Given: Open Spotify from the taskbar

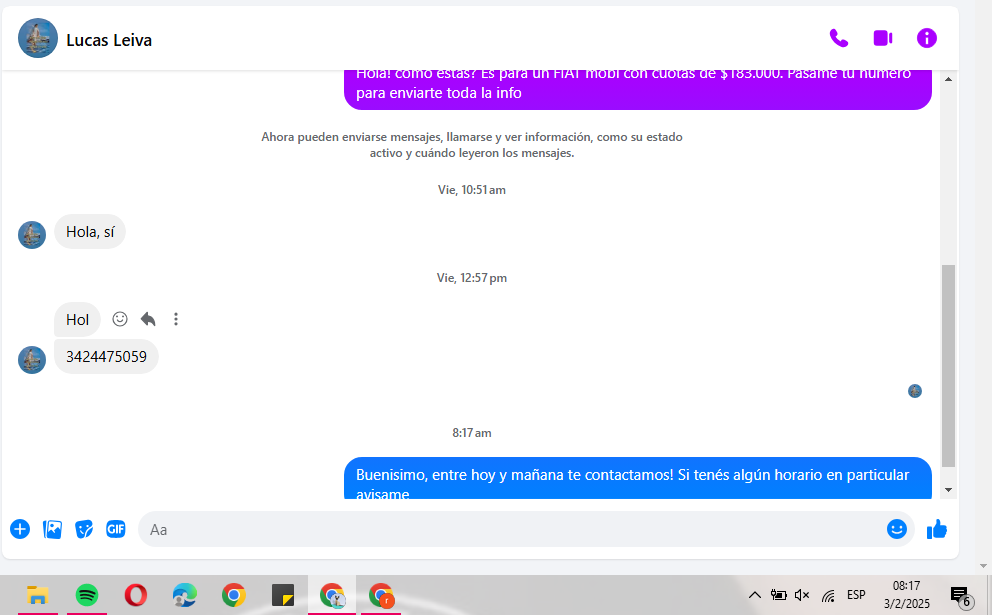Looking at the screenshot, I should 87,595.
